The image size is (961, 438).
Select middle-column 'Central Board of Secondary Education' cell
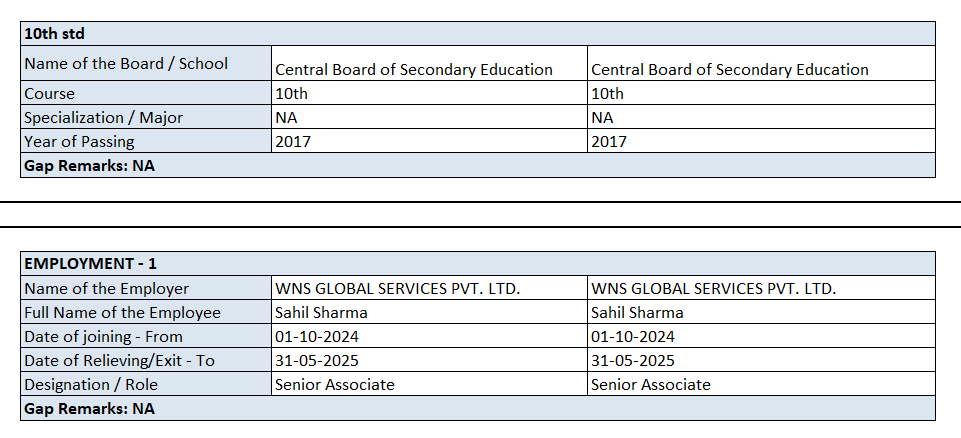tap(414, 69)
